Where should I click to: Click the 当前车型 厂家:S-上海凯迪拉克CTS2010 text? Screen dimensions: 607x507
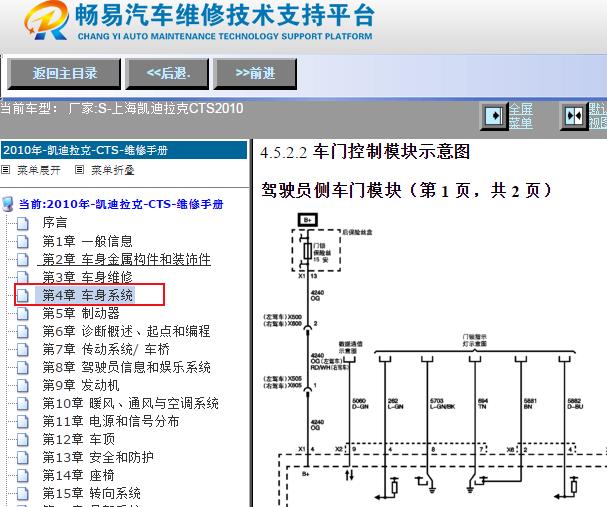tap(122, 108)
